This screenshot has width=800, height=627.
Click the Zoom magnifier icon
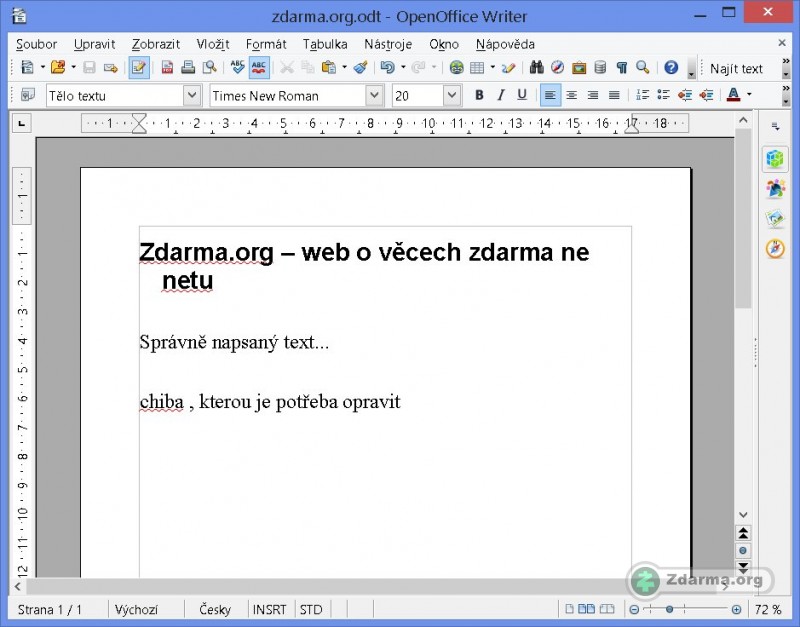[x=642, y=67]
